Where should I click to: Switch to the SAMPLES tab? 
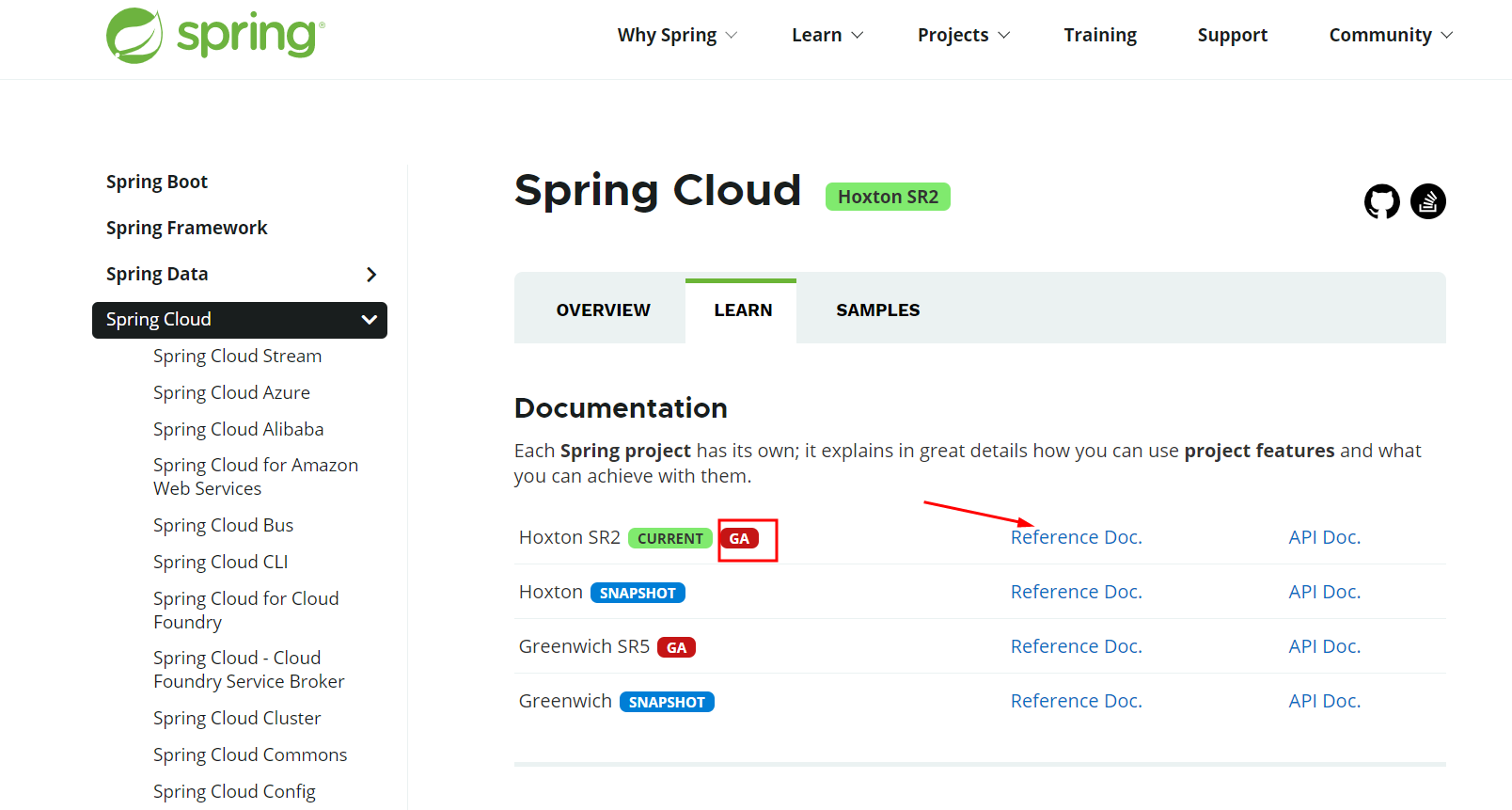(877, 310)
